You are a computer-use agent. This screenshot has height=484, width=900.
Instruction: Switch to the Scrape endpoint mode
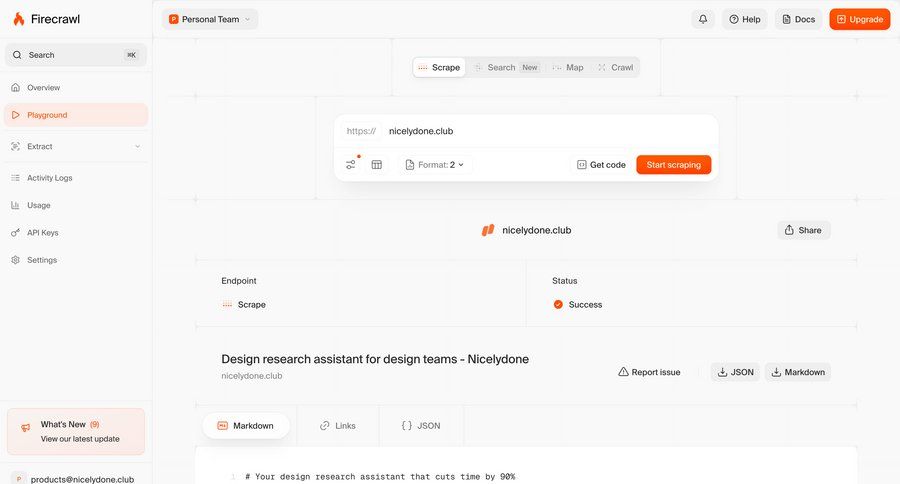point(438,68)
